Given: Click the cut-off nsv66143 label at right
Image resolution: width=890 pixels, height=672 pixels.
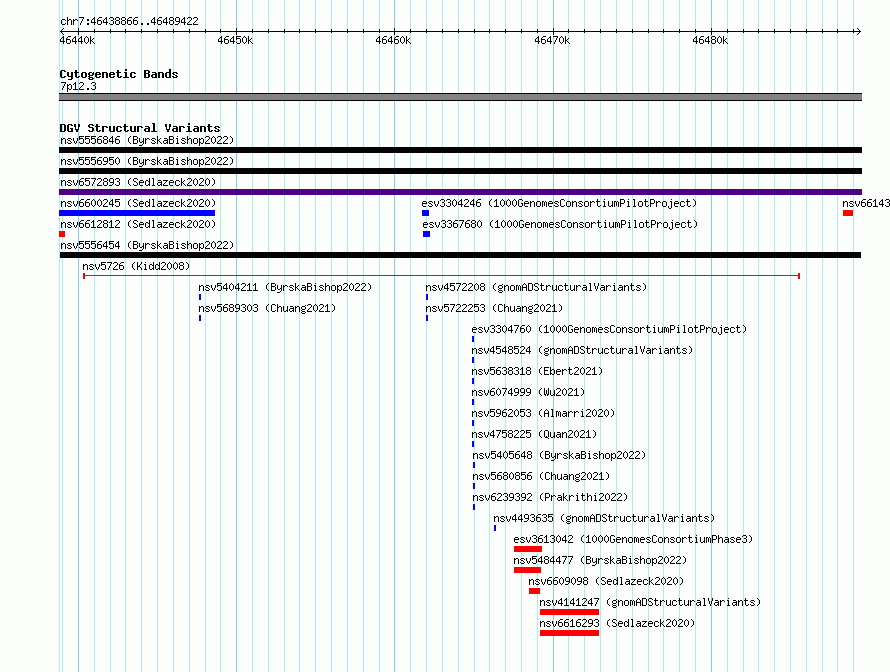Looking at the screenshot, I should pyautogui.click(x=866, y=203).
